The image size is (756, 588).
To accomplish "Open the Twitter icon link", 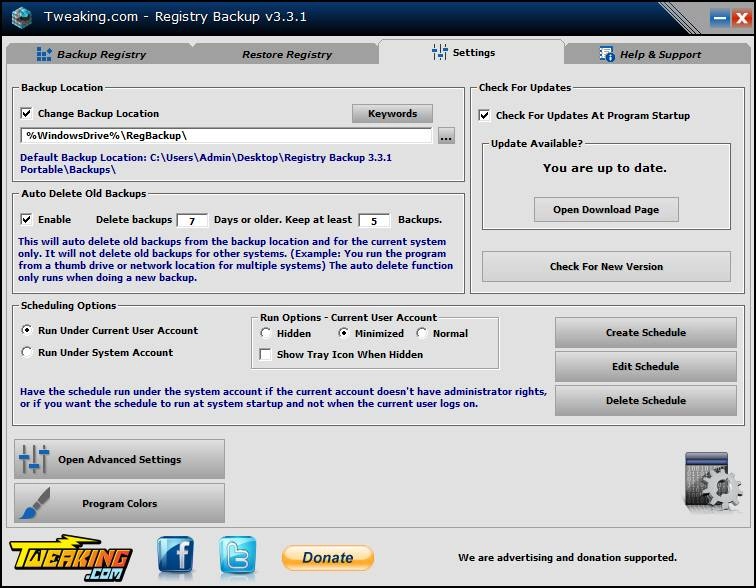I will [237, 555].
